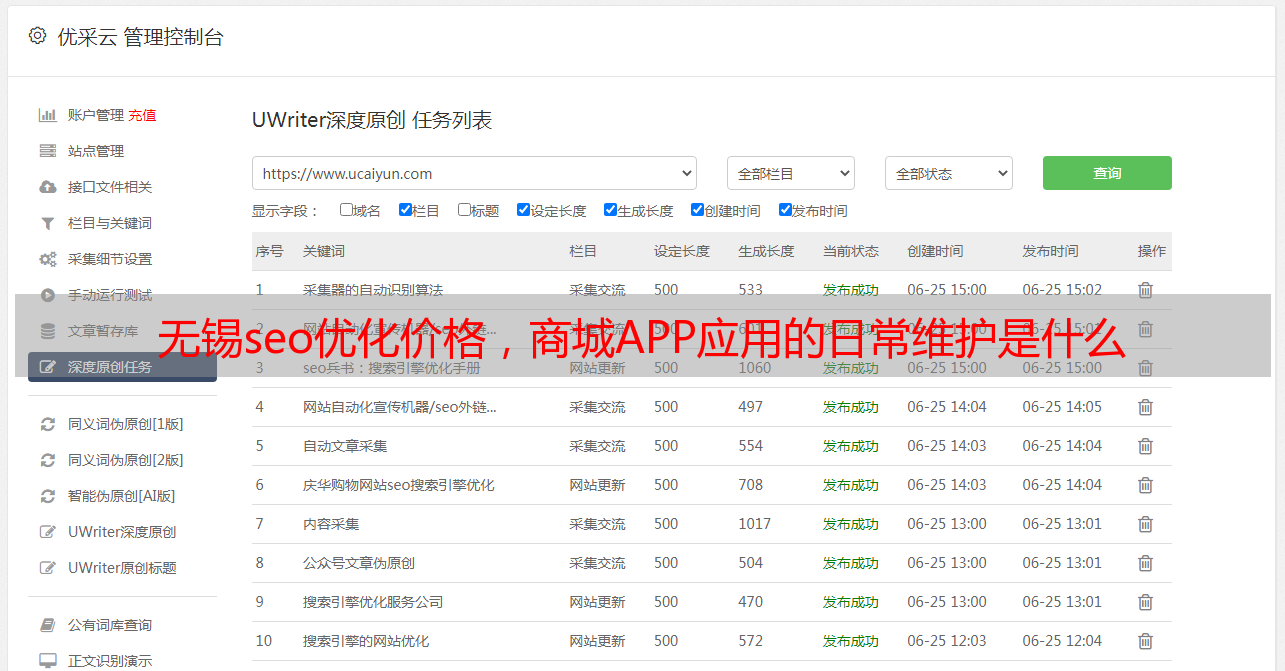Click the red 充值 link
Image resolution: width=1285 pixels, height=671 pixels.
click(x=142, y=115)
